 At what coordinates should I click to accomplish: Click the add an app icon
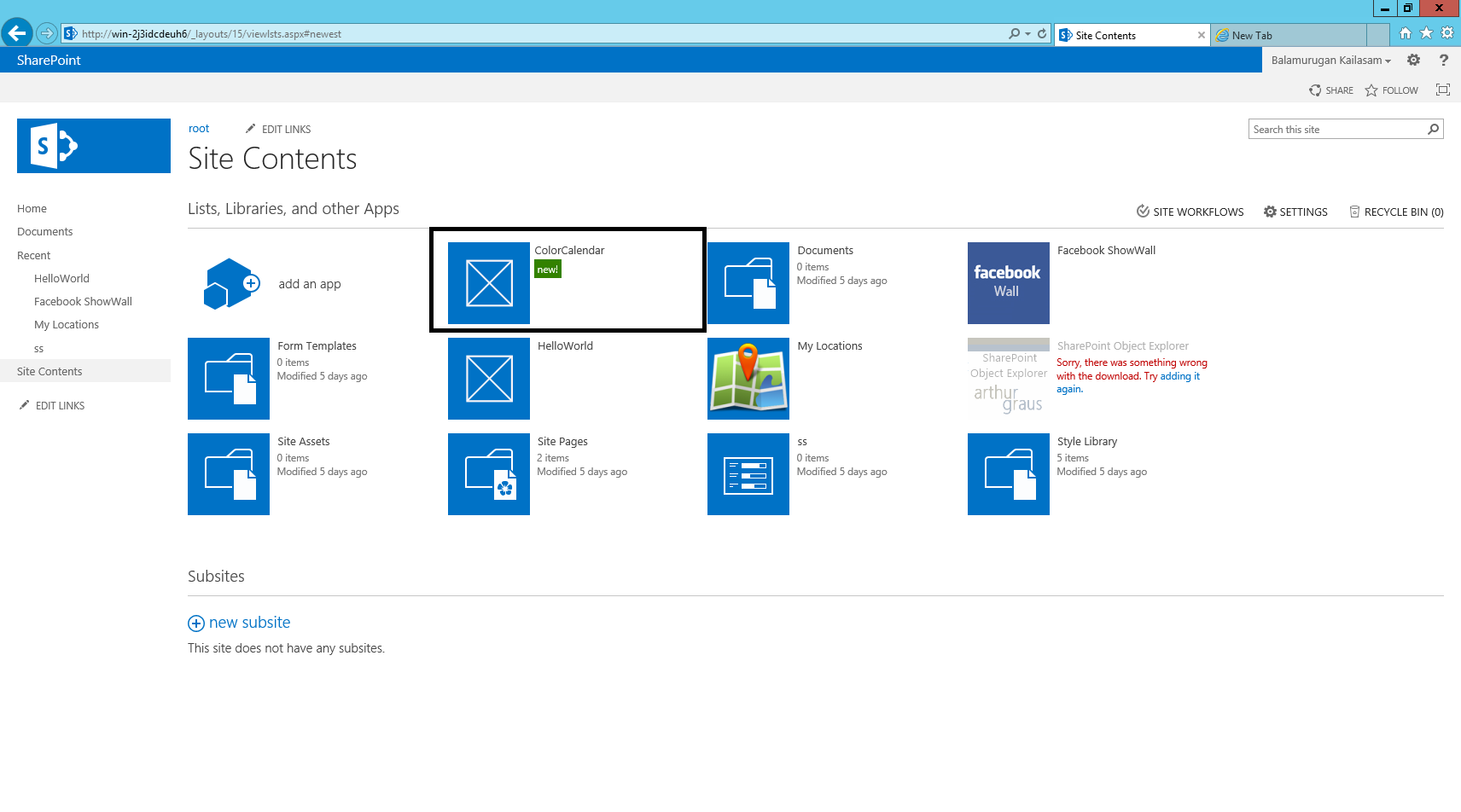(231, 283)
